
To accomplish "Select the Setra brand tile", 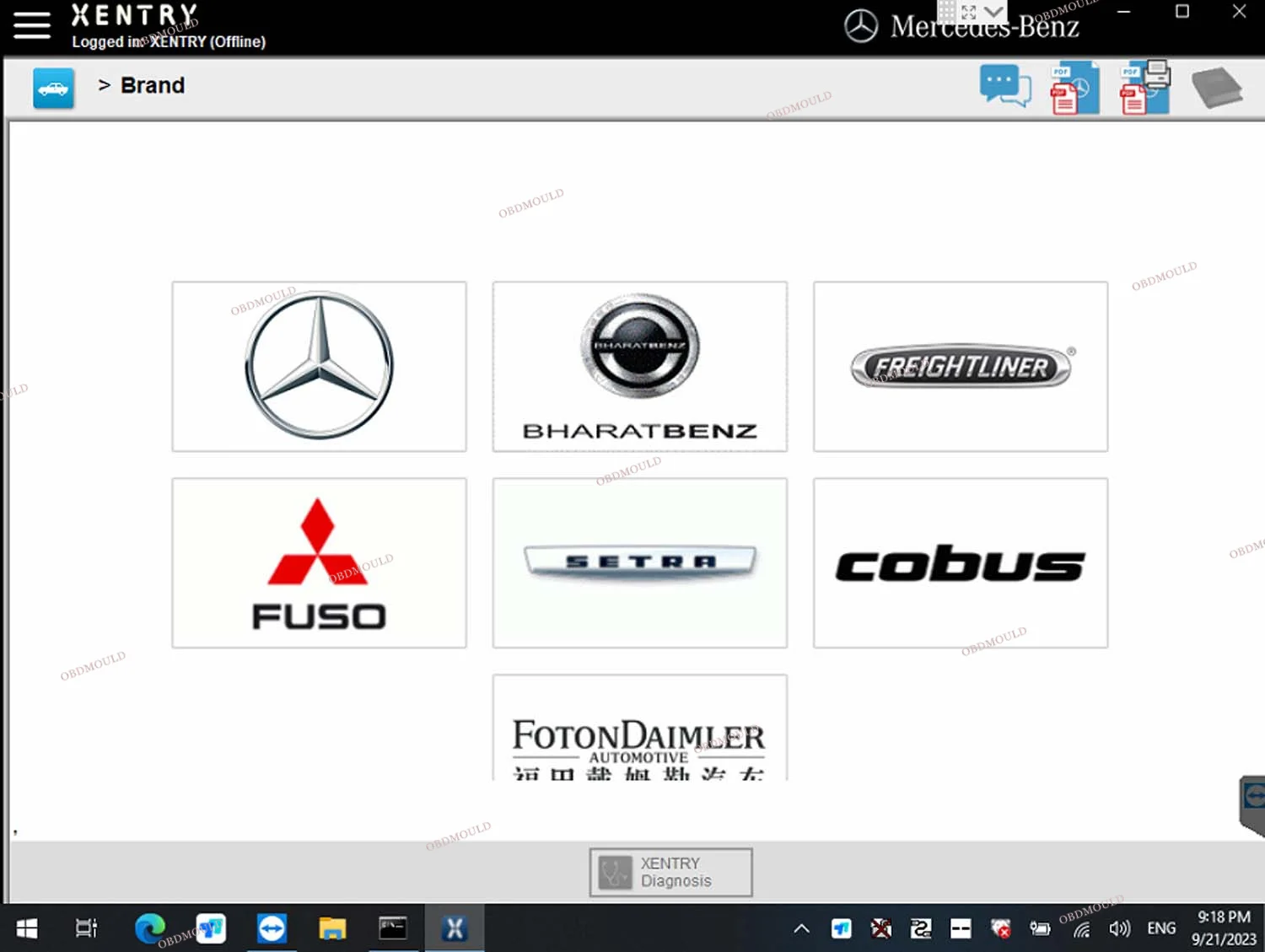I will pyautogui.click(x=639, y=562).
